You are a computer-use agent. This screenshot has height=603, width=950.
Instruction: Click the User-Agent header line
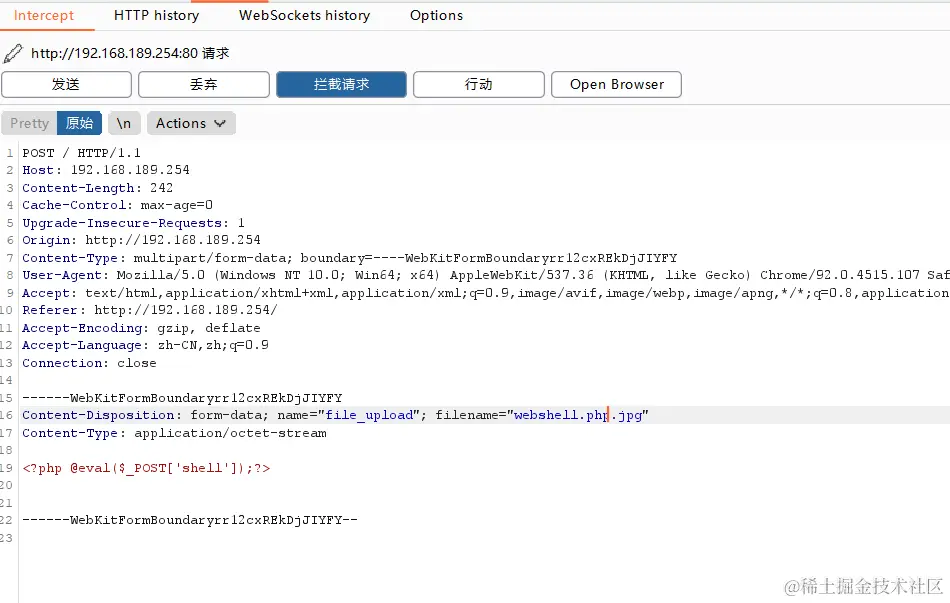tap(486, 275)
